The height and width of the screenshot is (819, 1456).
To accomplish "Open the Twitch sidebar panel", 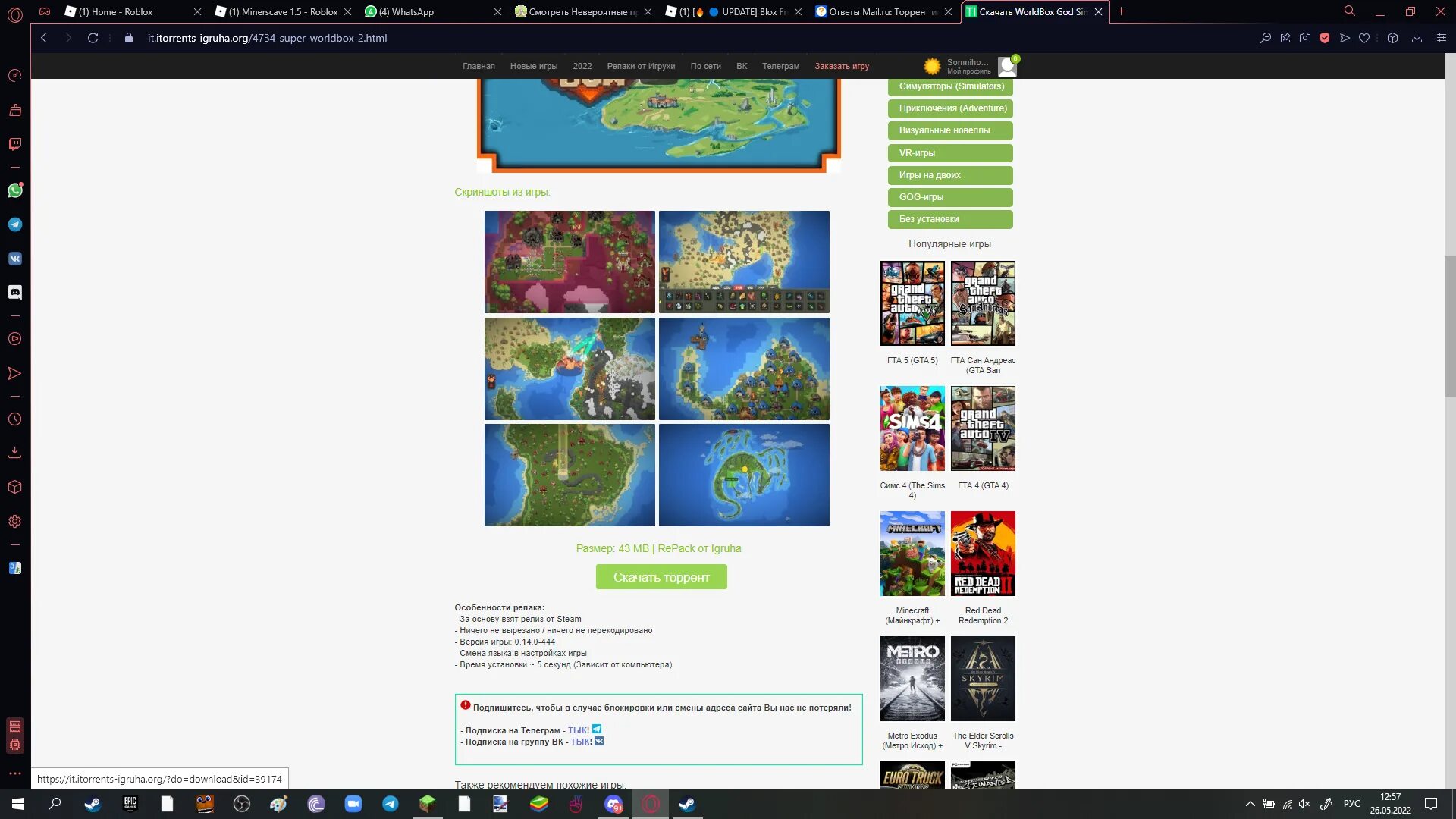I will point(15,144).
